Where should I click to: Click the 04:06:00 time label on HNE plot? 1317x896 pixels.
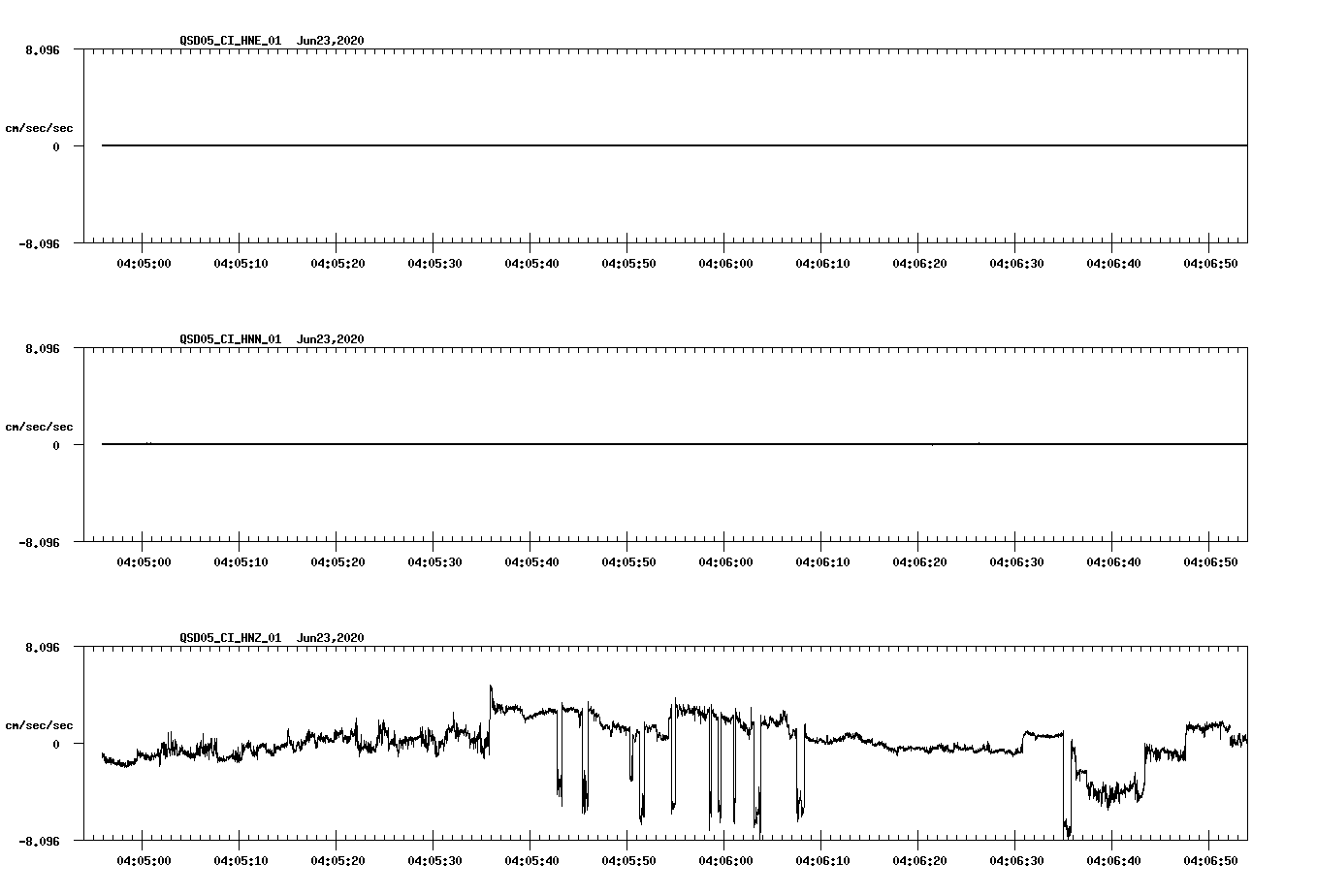(725, 264)
